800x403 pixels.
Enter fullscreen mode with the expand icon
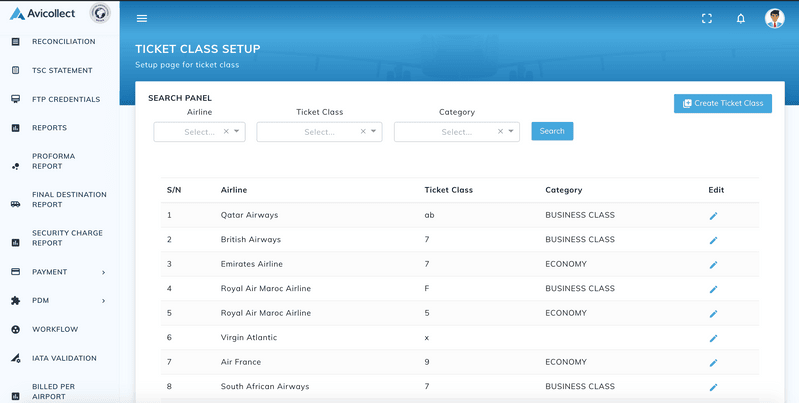click(x=707, y=19)
